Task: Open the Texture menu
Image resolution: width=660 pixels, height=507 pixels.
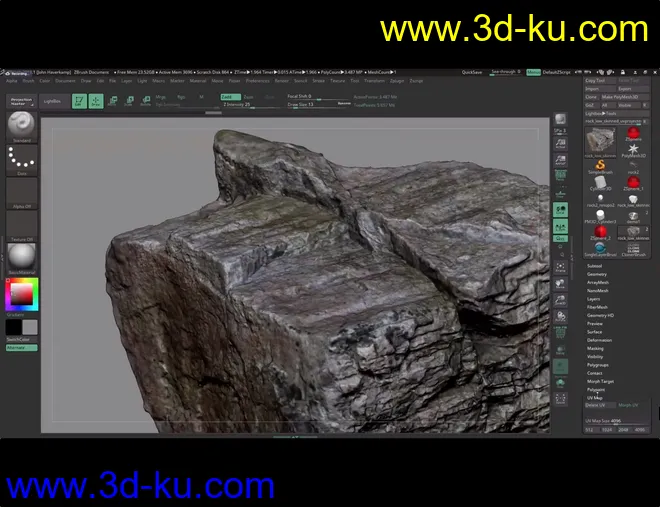Action: pos(338,81)
